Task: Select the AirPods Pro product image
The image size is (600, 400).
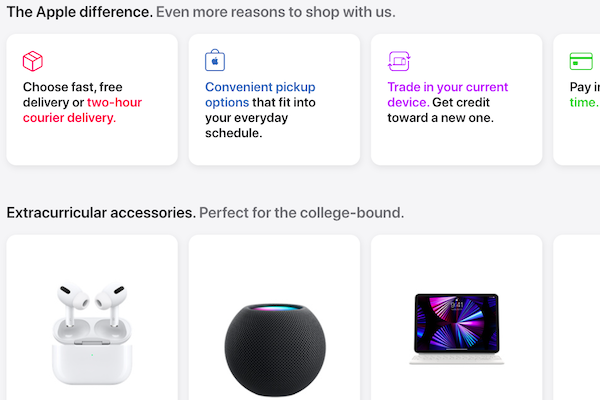Action: (92, 333)
